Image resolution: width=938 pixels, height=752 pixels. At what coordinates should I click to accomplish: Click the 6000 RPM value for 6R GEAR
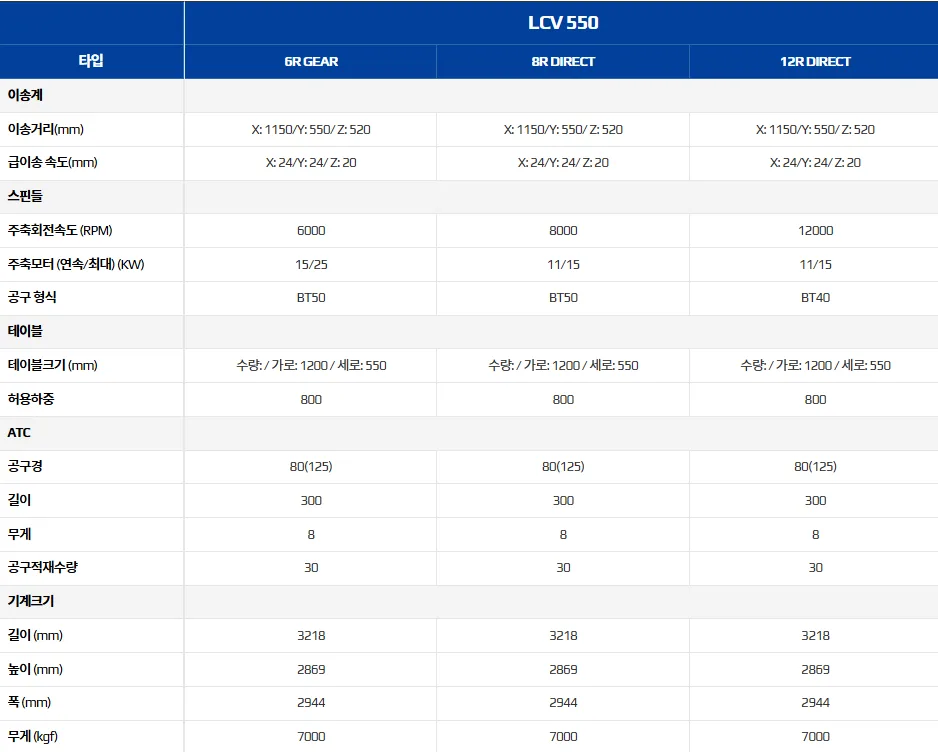coord(311,230)
